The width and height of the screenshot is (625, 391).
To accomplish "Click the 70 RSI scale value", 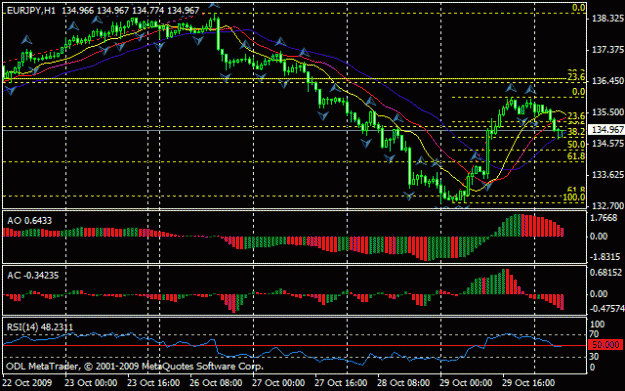I will pyautogui.click(x=594, y=334).
